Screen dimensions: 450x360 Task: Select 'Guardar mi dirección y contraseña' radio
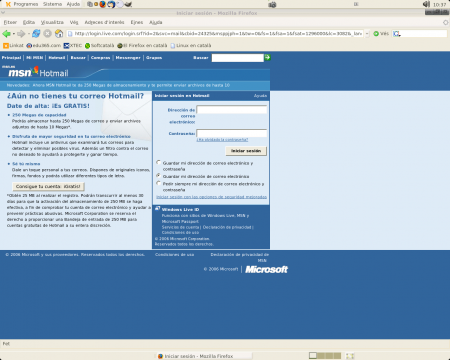tap(159, 162)
